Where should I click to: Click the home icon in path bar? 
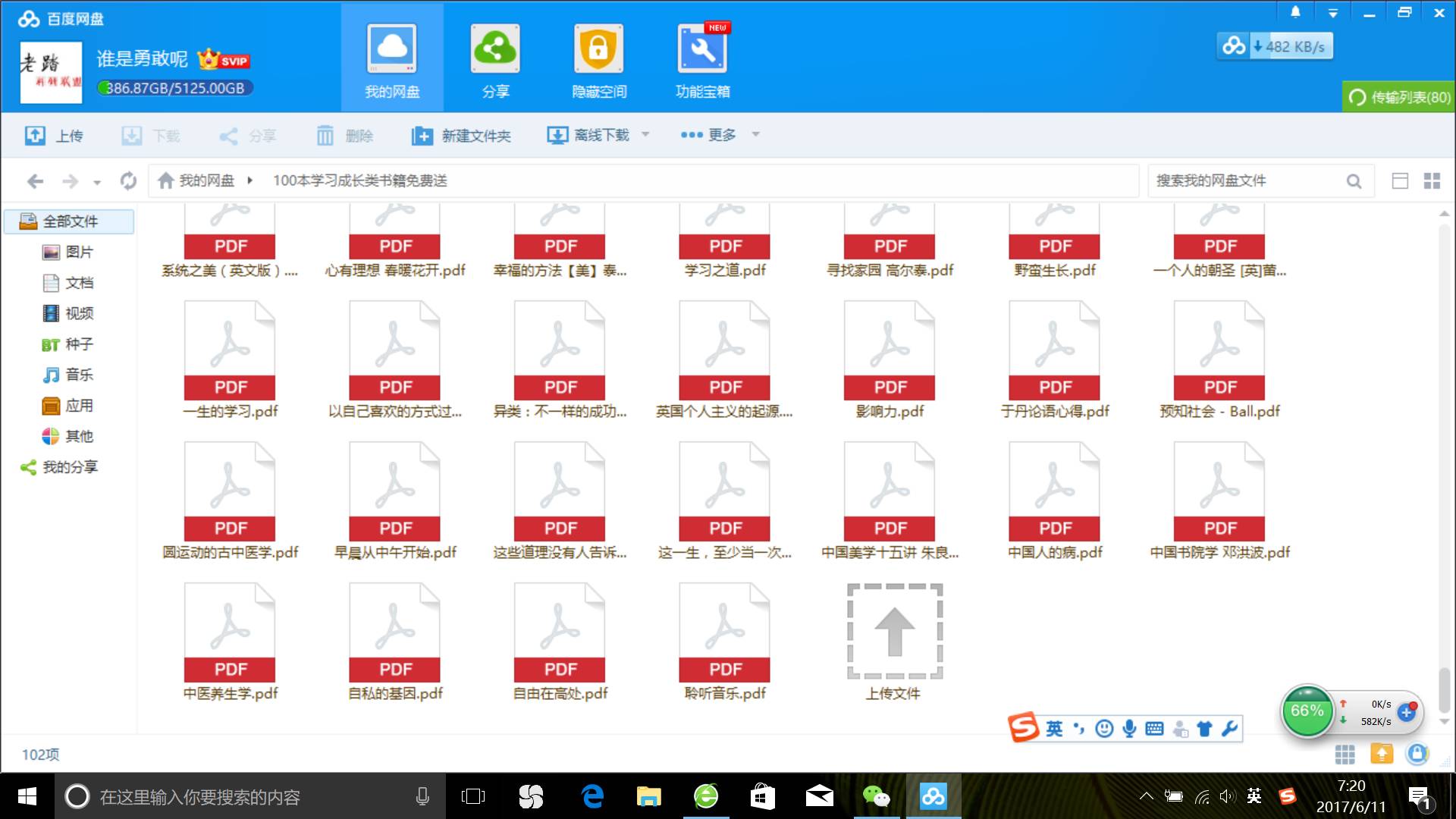tap(166, 180)
